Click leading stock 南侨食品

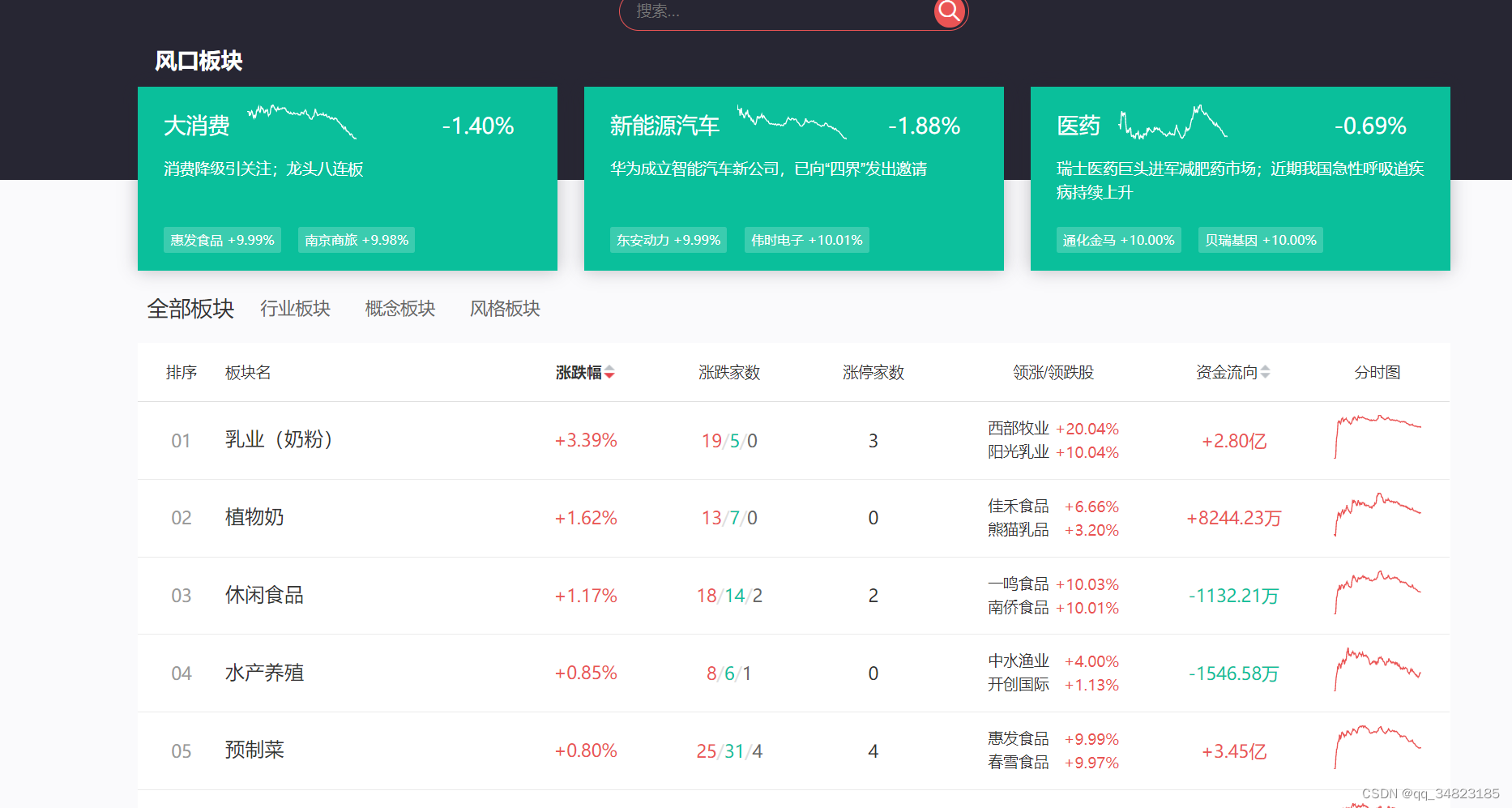point(1019,608)
